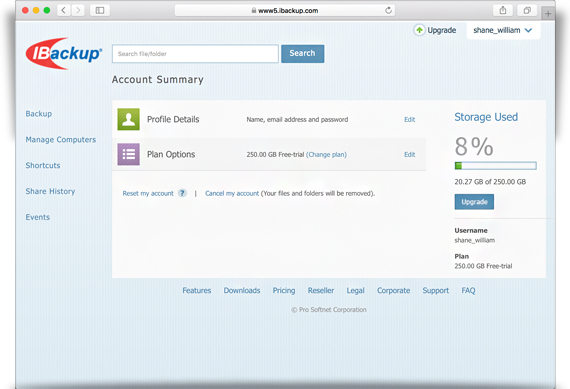Click the Profile Details label
Image resolution: width=570 pixels, height=389 pixels.
pos(173,119)
